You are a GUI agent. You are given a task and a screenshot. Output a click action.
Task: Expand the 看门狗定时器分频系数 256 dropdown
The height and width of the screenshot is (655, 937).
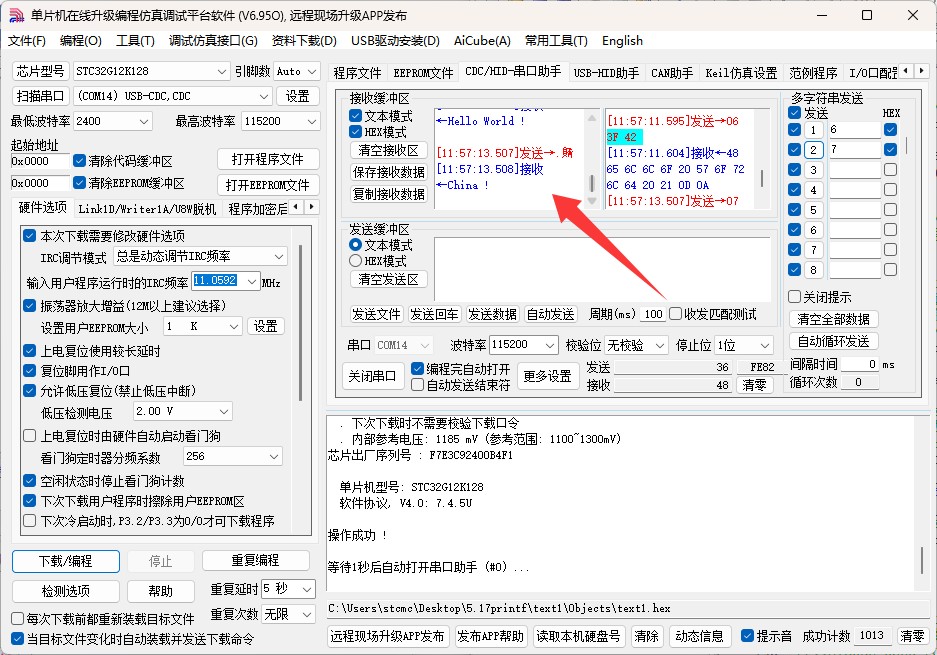[274, 457]
